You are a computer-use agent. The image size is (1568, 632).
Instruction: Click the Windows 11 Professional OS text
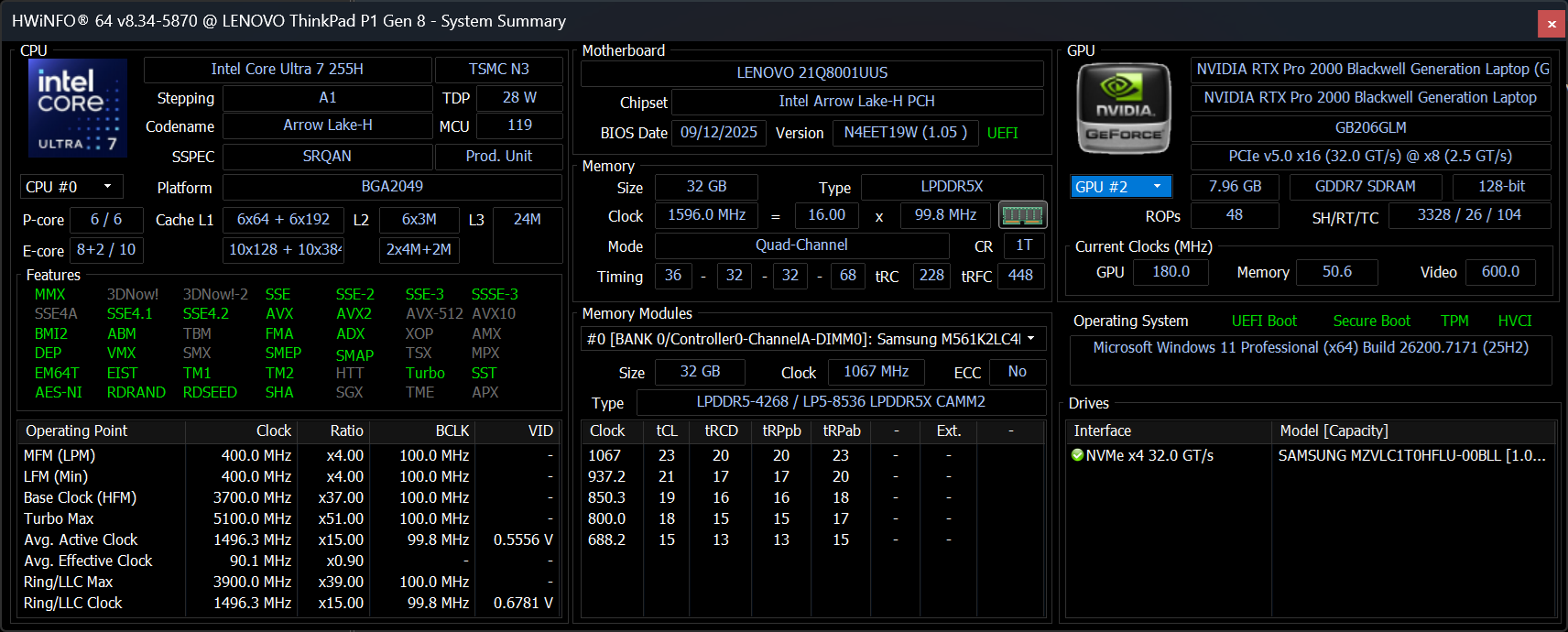1310,348
